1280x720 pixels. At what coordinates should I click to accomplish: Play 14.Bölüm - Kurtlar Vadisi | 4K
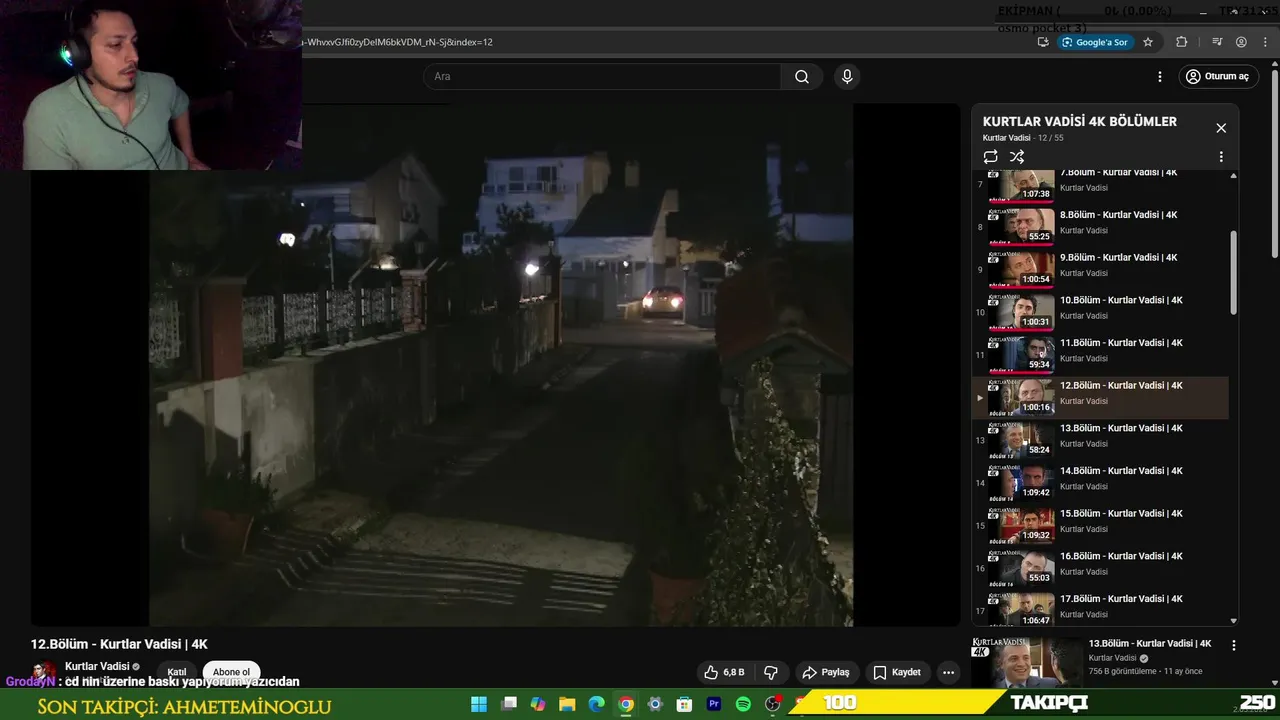pos(1121,471)
